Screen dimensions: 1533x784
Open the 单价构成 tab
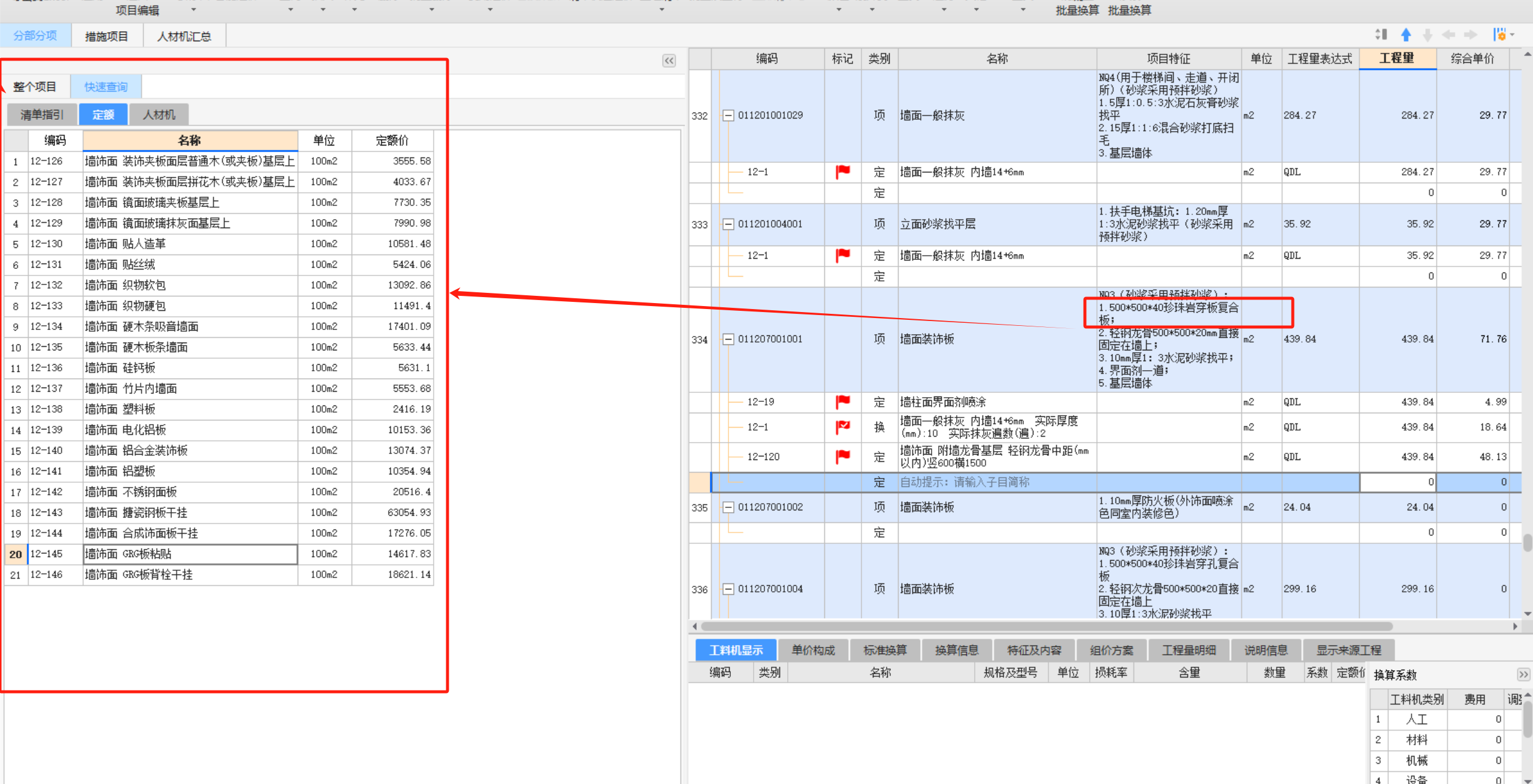813,650
